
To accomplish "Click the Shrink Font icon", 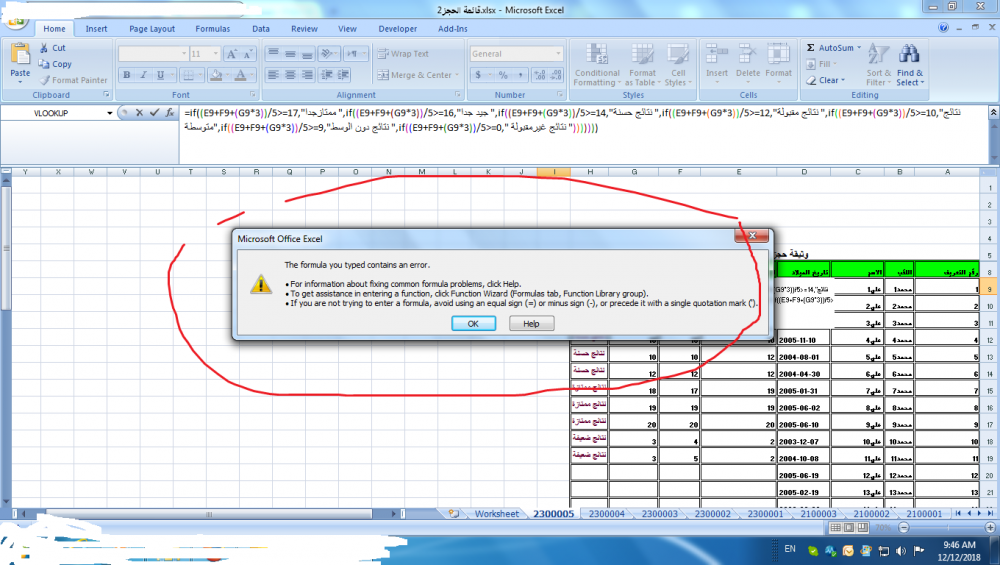I will [249, 54].
